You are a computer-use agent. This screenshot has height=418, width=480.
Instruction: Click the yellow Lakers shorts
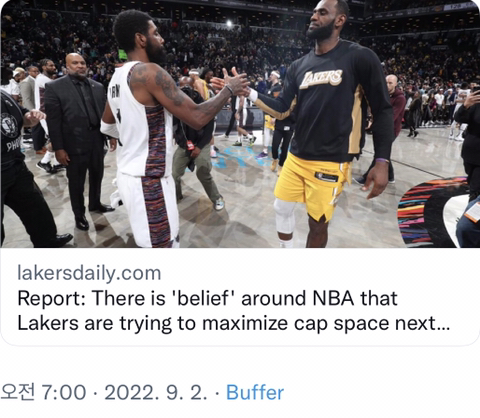[x=312, y=185]
